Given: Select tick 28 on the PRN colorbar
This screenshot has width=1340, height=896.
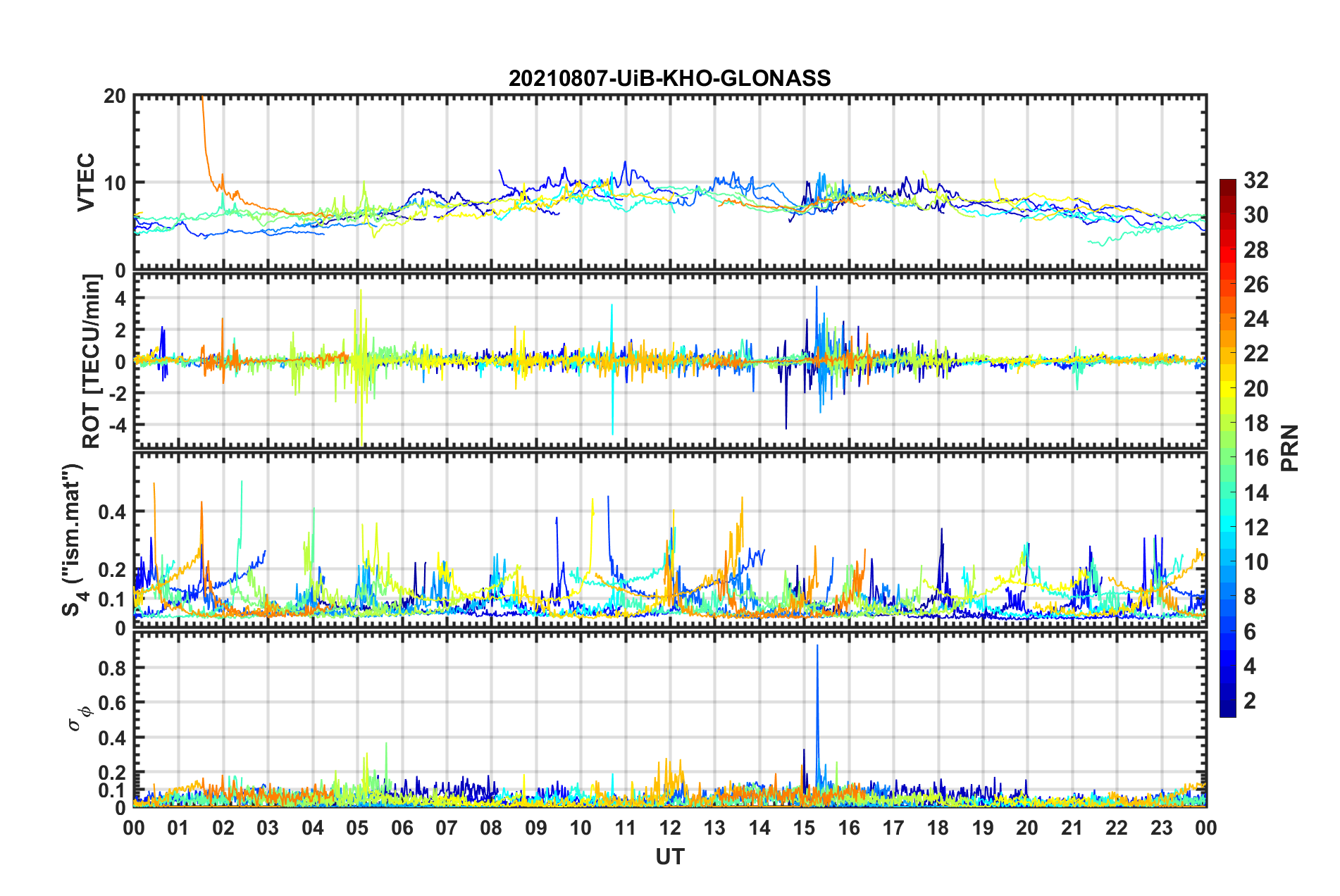Looking at the screenshot, I should (1256, 250).
